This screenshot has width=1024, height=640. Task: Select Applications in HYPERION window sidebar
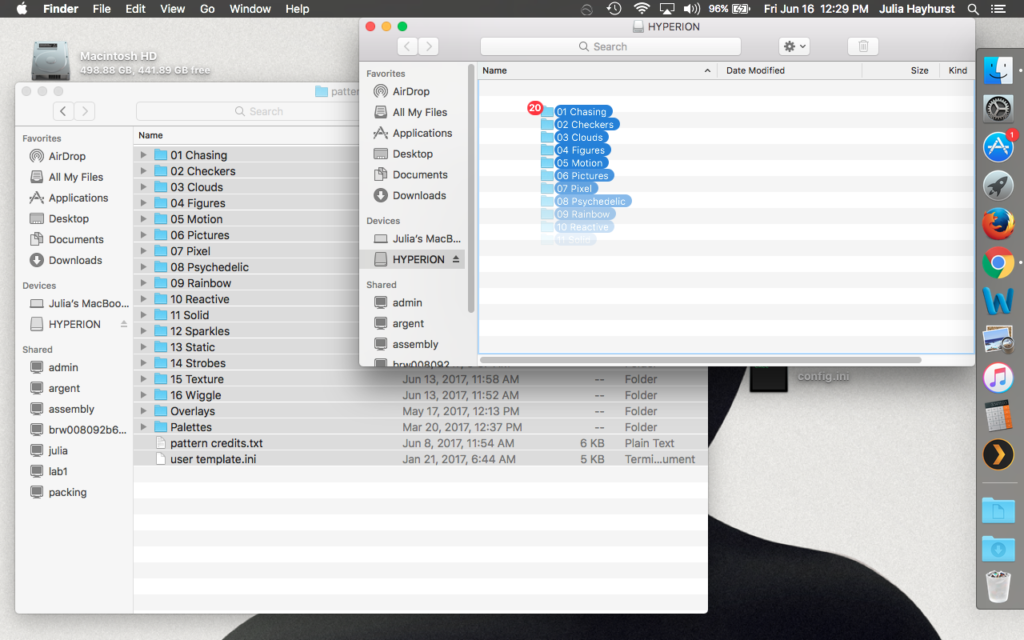coord(422,133)
